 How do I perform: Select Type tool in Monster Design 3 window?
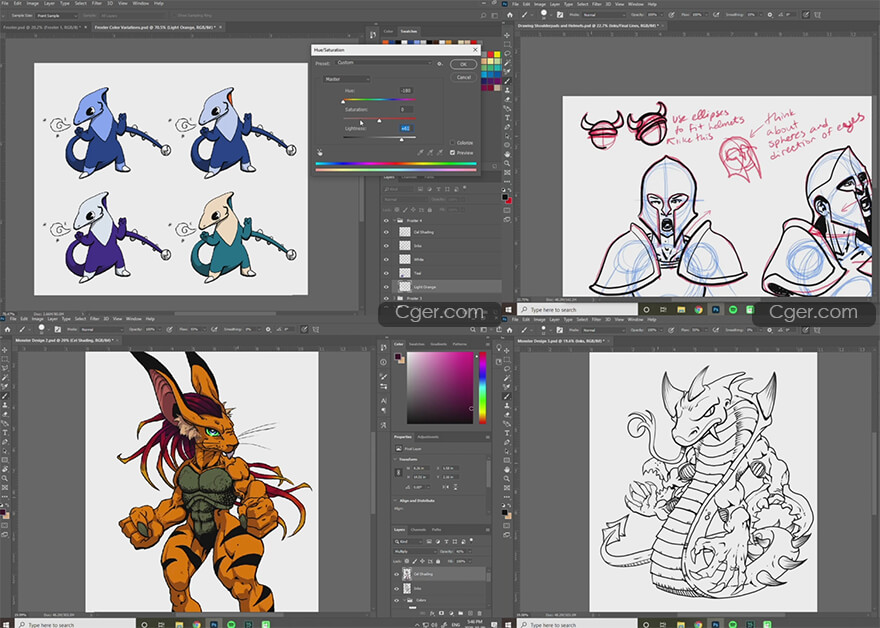click(507, 433)
